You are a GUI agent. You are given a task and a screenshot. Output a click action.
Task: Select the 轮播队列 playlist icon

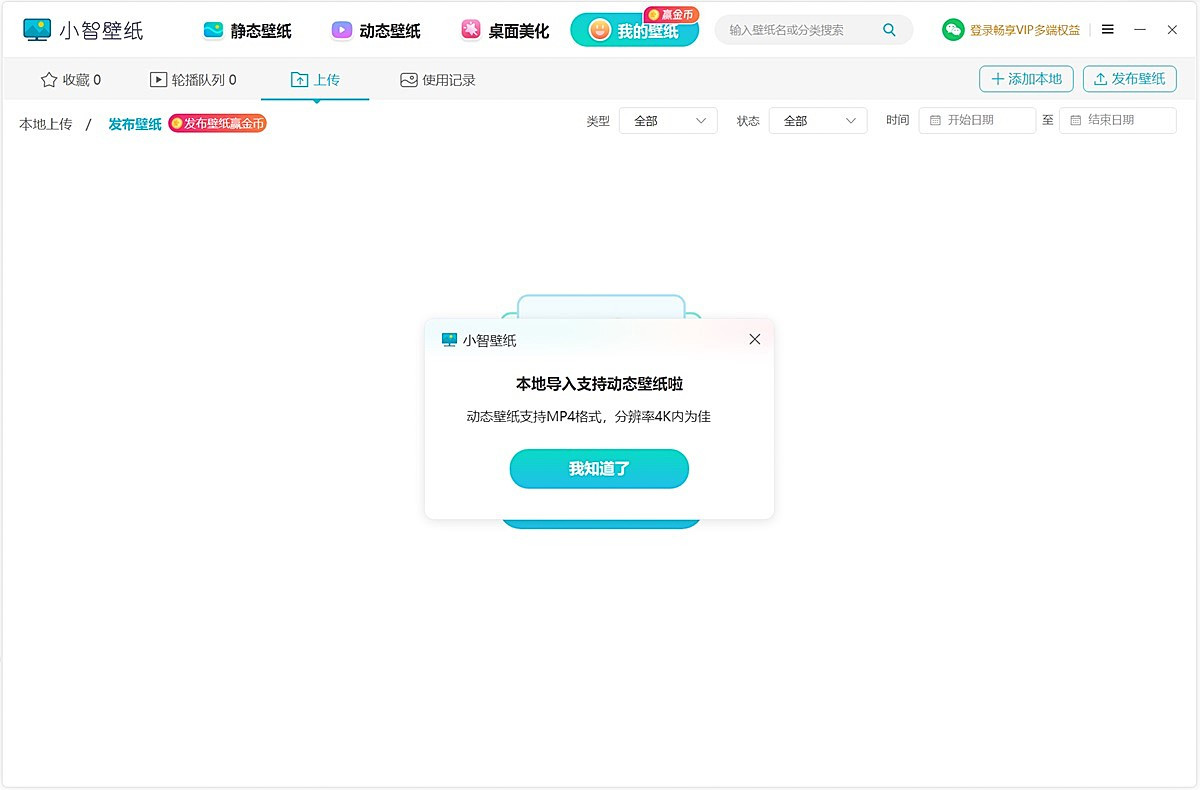(156, 79)
